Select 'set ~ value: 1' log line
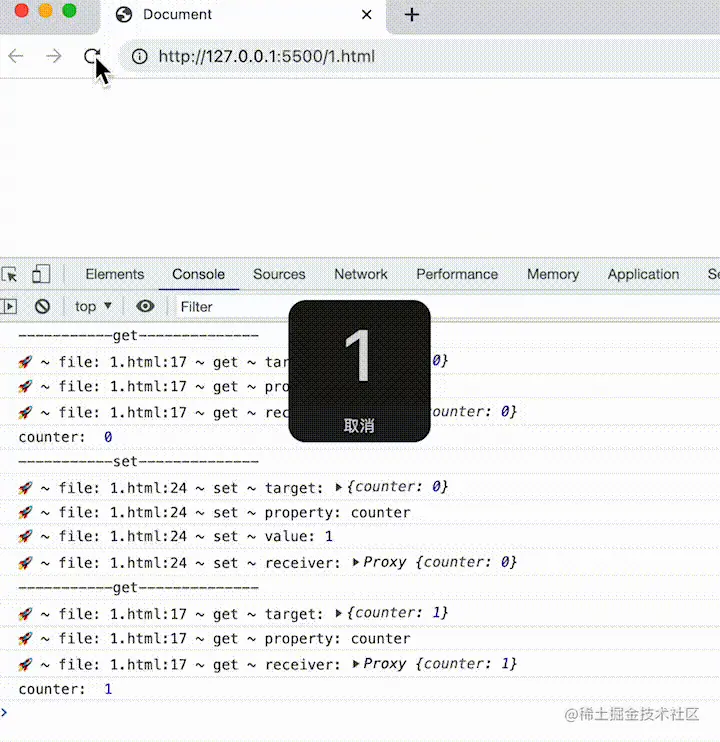This screenshot has height=742, width=720. tap(360, 537)
